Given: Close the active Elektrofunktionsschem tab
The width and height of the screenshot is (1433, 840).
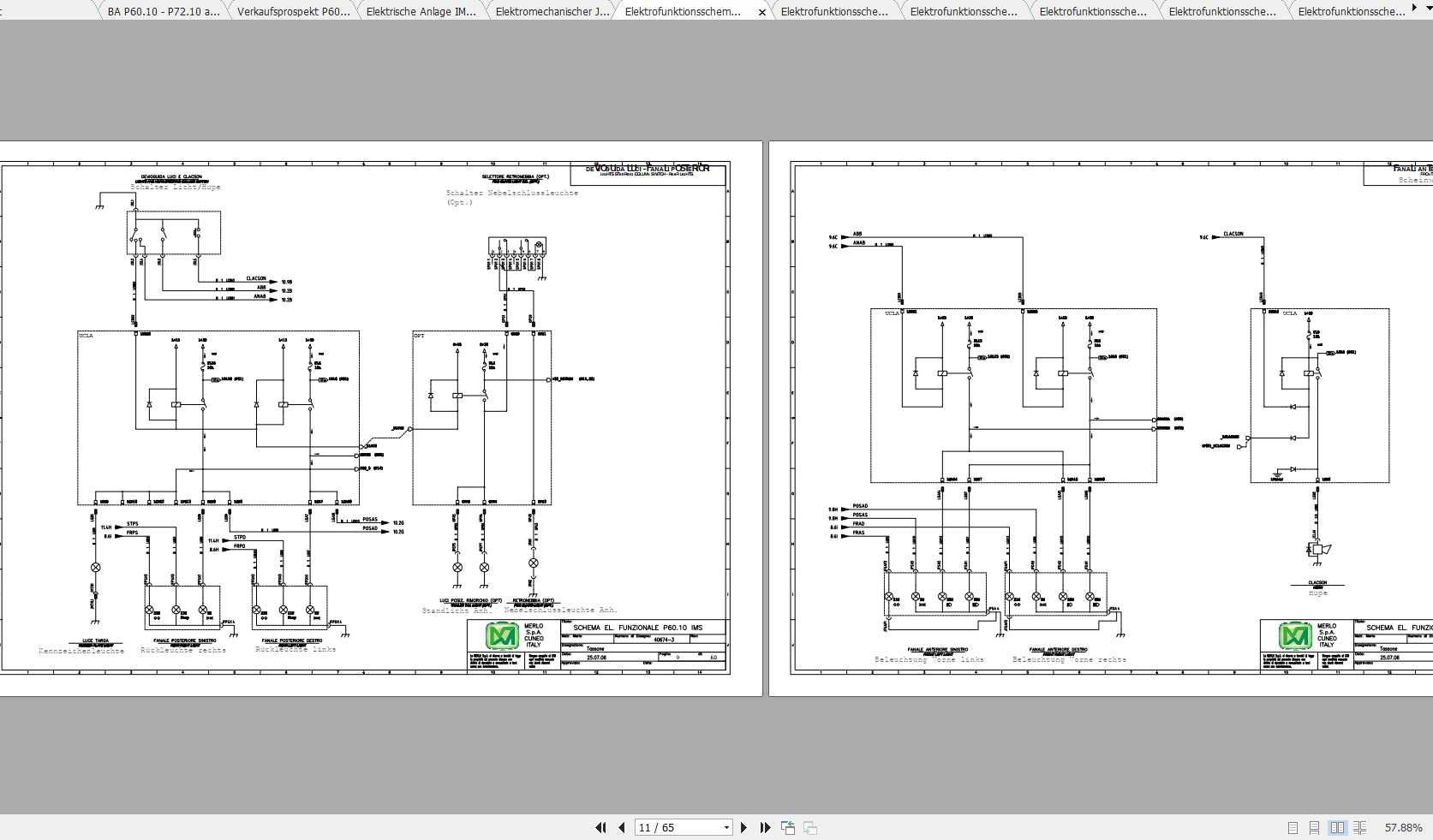Looking at the screenshot, I should [762, 13].
